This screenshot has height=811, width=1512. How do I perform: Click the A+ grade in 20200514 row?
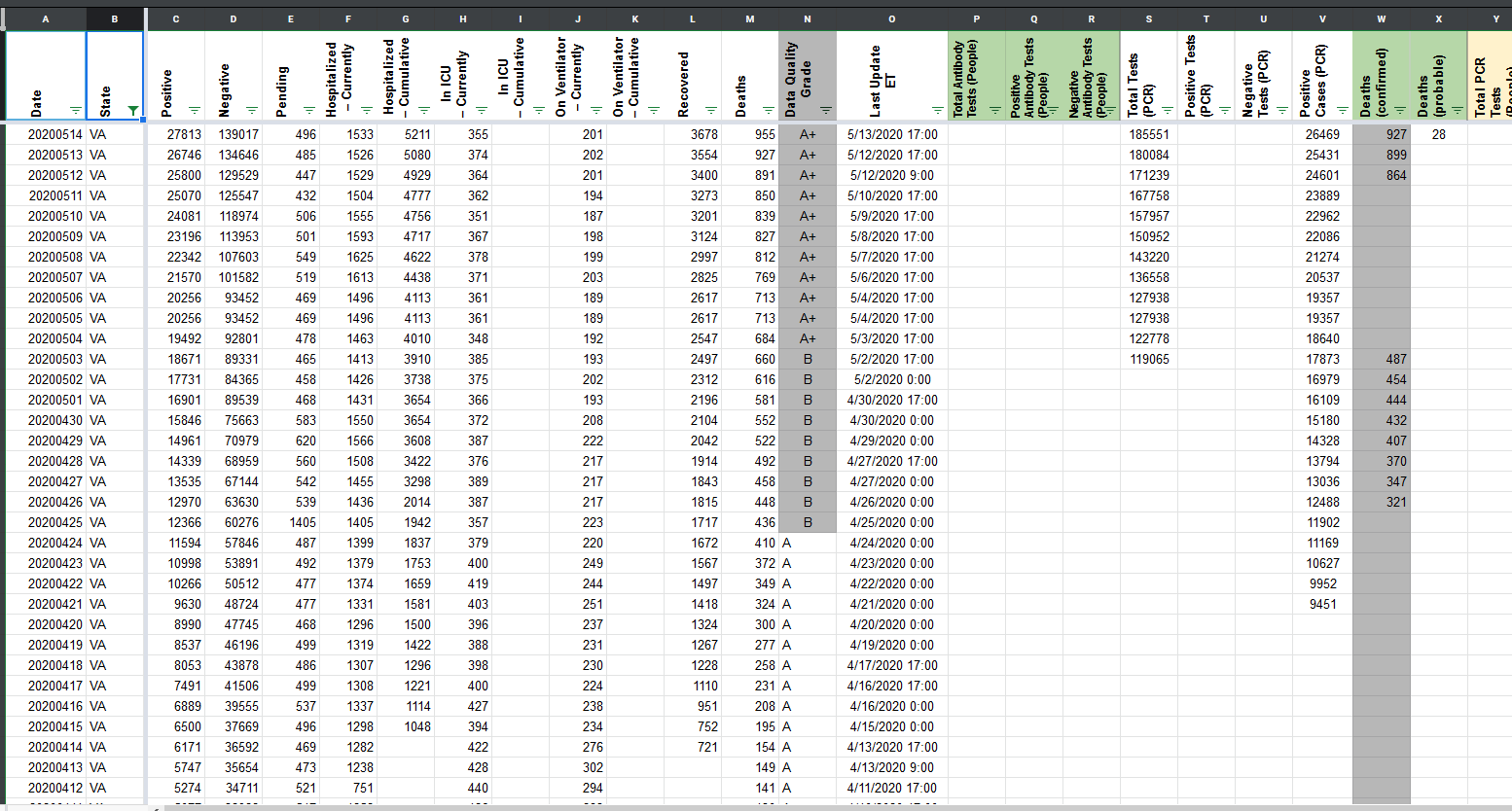tap(808, 134)
